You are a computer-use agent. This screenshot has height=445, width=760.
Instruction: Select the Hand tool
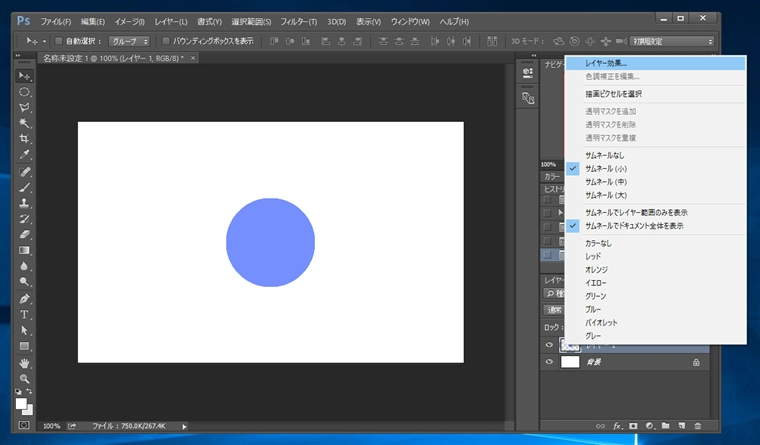(24, 363)
